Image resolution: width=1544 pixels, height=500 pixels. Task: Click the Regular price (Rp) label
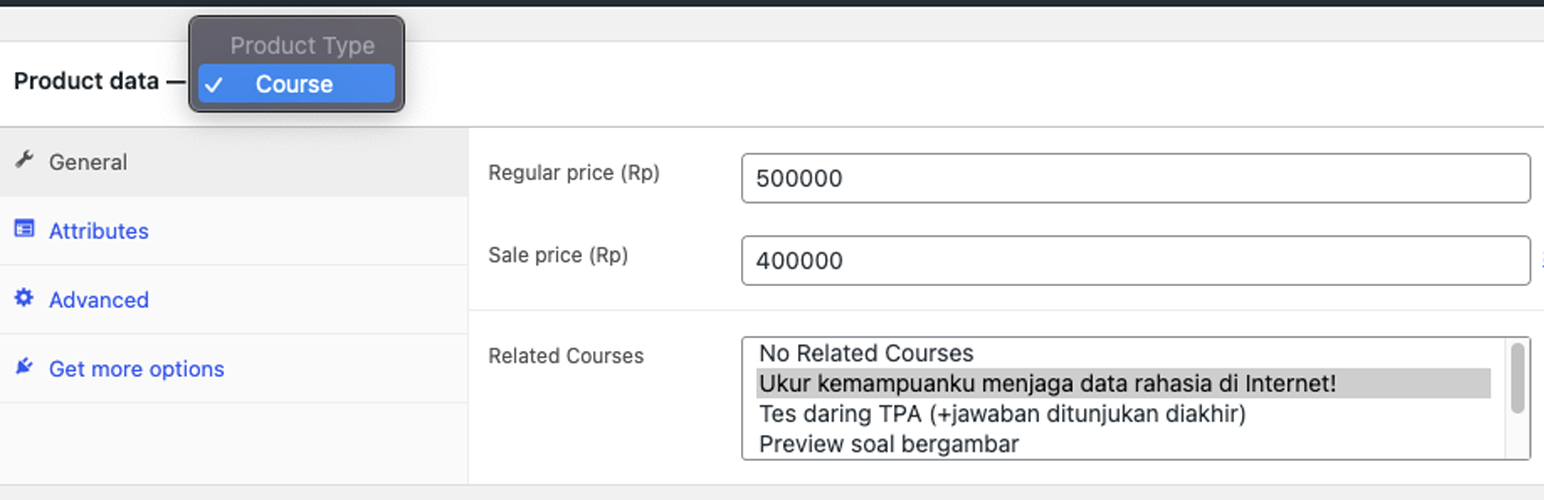coord(574,173)
